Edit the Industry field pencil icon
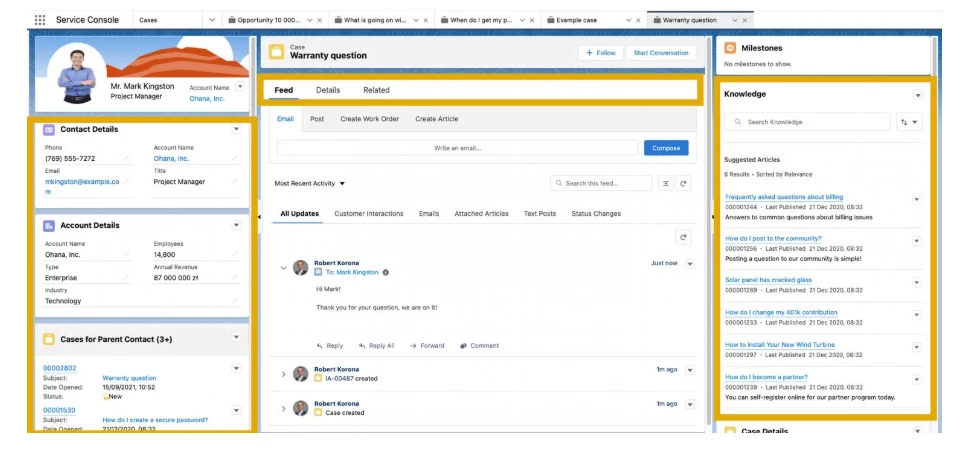This screenshot has height=465, width=978. click(x=235, y=300)
